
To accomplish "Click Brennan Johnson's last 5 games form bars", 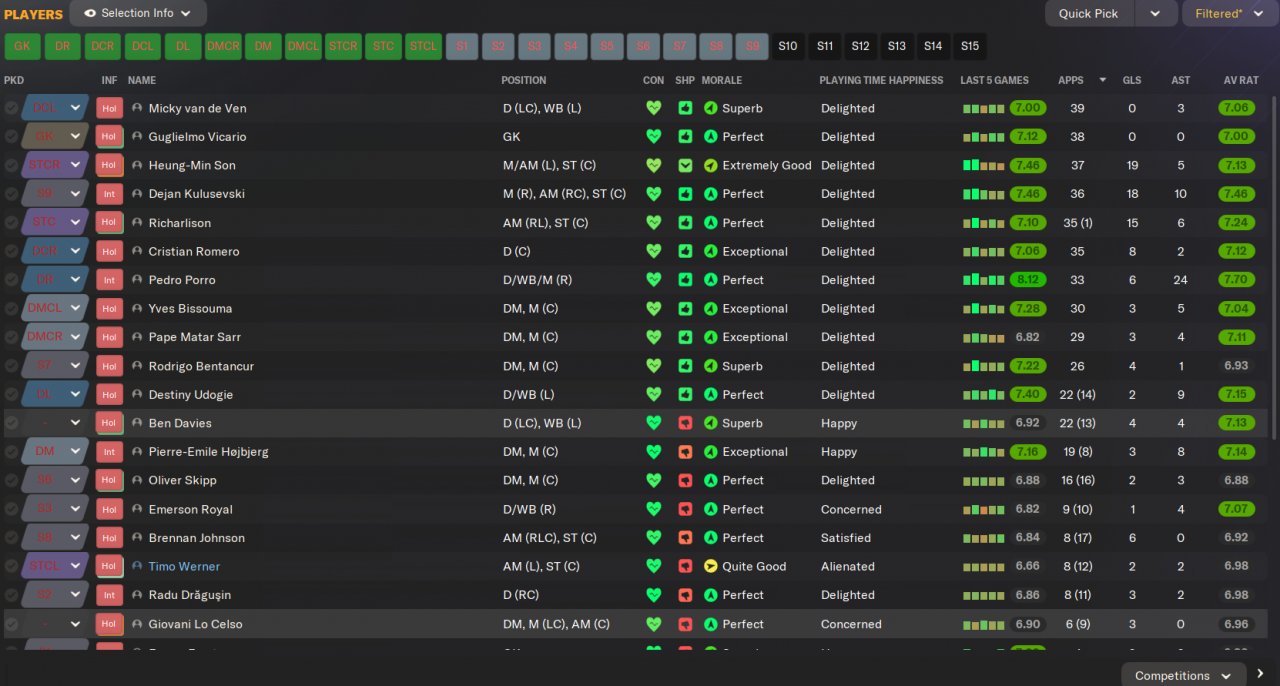I will [983, 538].
